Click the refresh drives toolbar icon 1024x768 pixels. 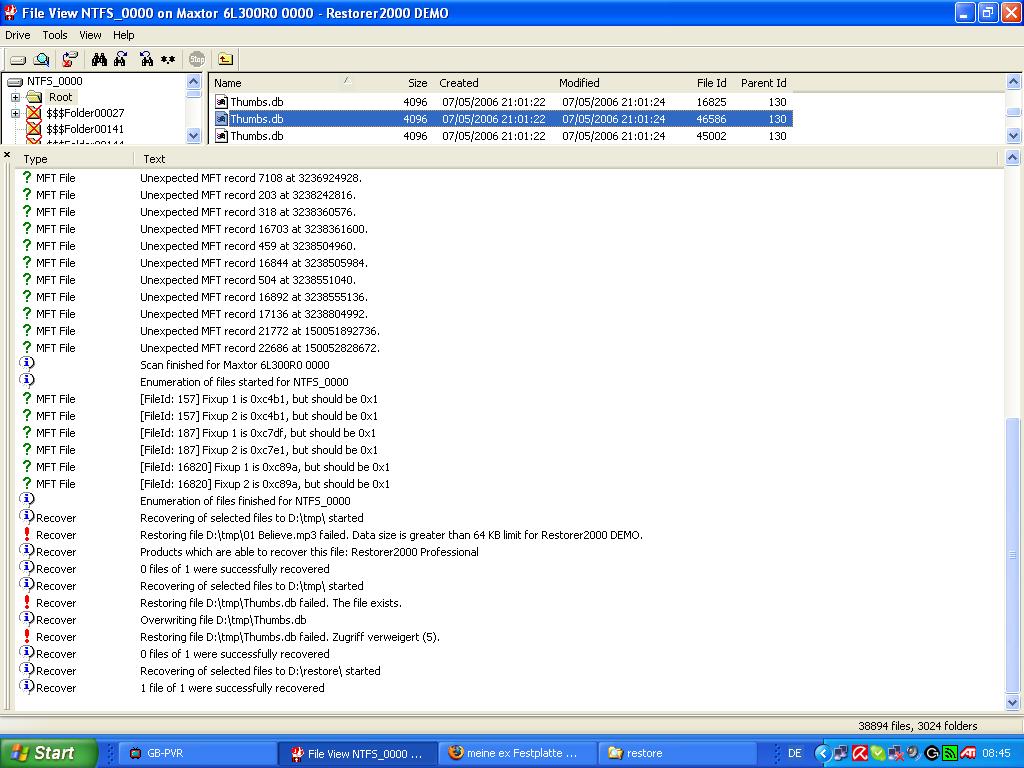click(x=70, y=59)
